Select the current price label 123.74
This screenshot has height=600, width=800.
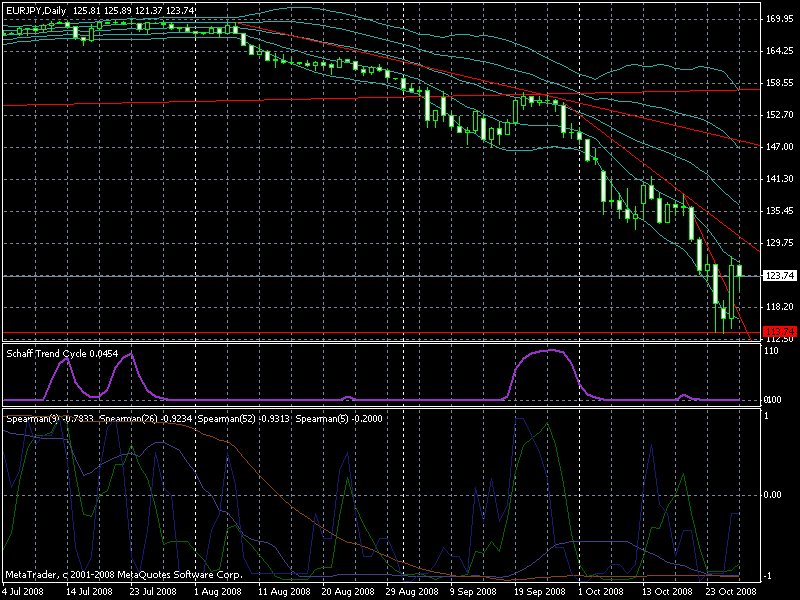point(780,276)
